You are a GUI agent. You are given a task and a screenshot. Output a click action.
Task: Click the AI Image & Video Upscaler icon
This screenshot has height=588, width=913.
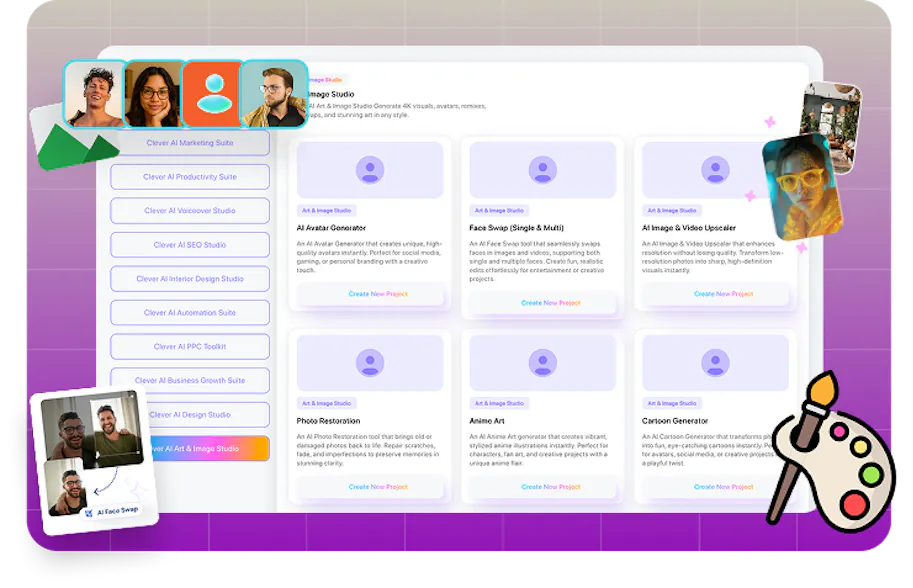click(x=715, y=169)
